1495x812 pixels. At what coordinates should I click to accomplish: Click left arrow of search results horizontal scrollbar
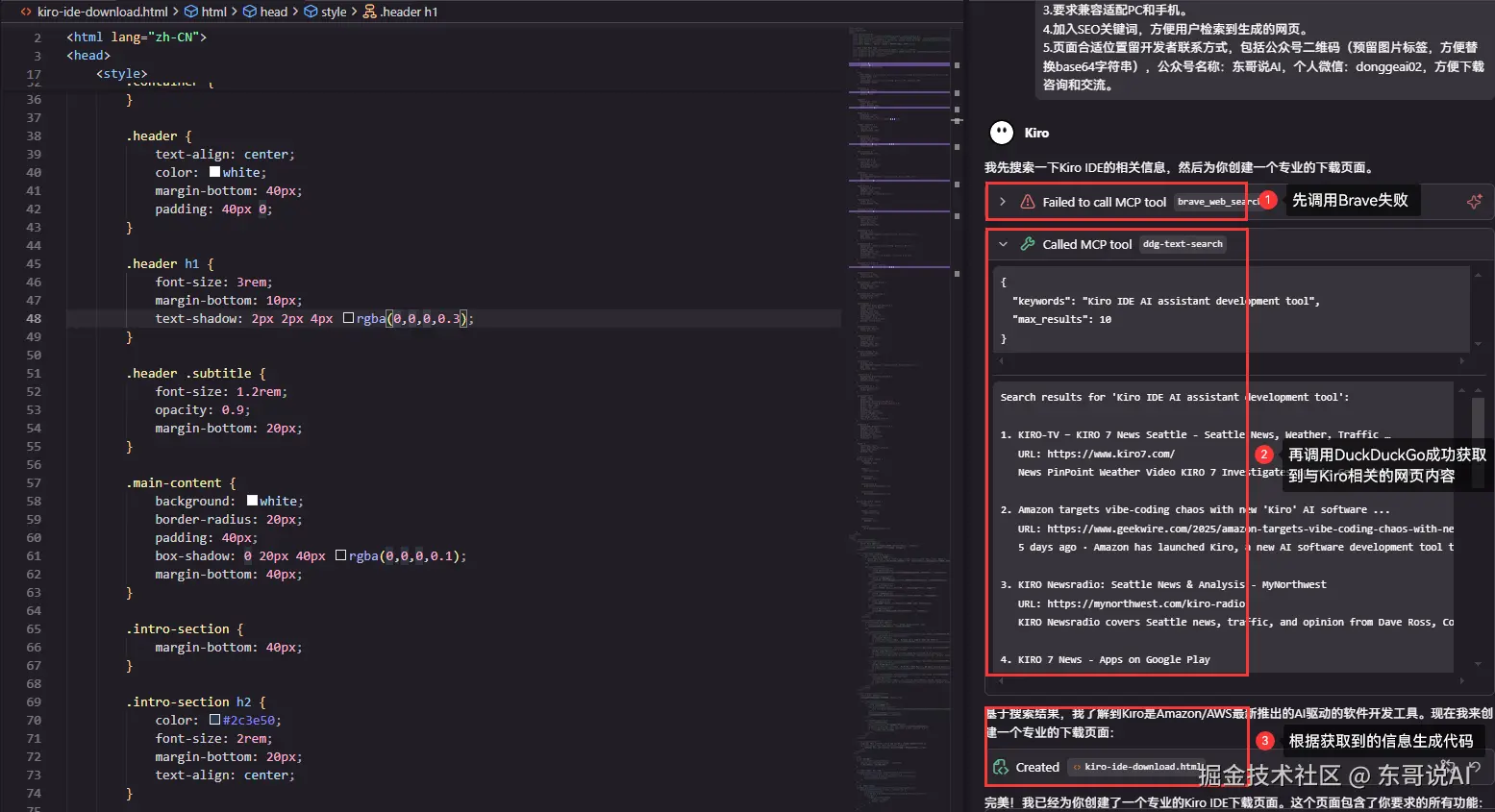click(x=1002, y=680)
